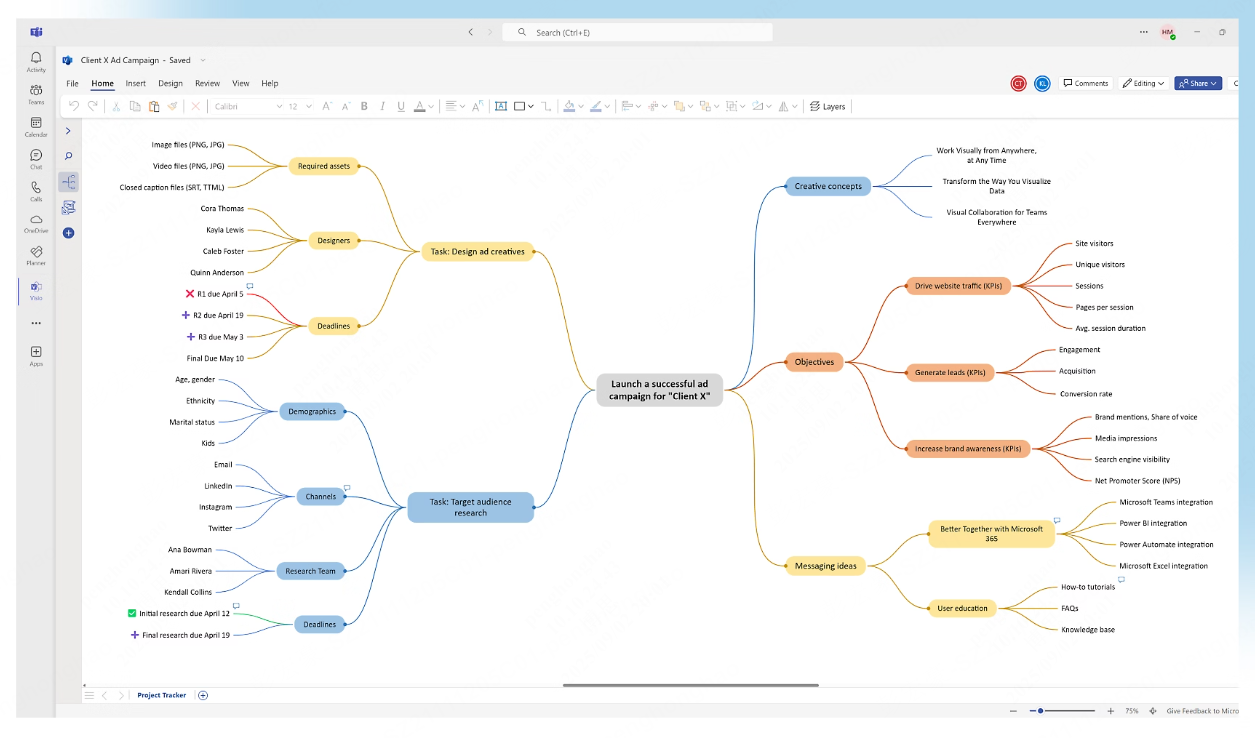Open the Shapes pane icon

(x=68, y=207)
